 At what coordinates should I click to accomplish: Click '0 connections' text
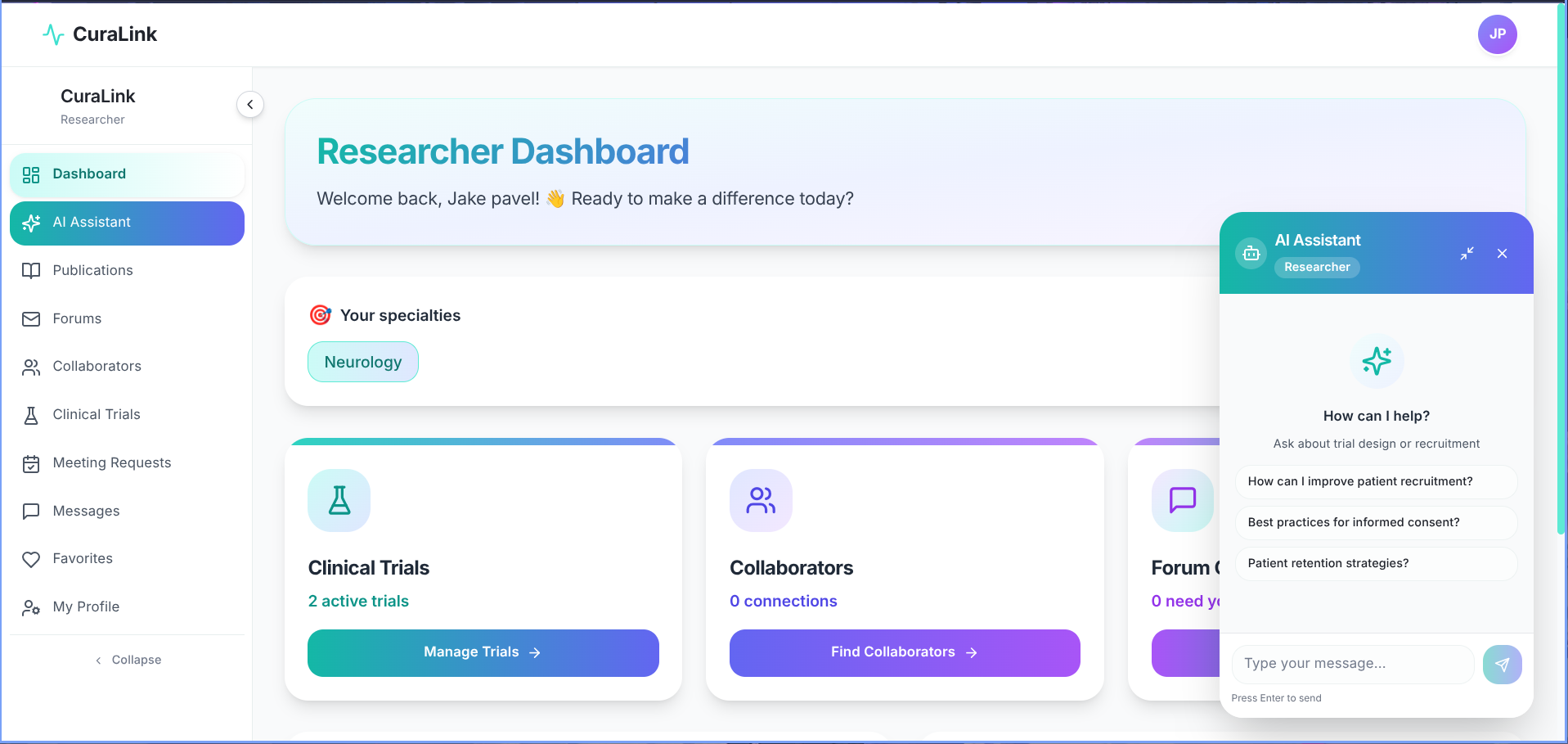pos(784,602)
